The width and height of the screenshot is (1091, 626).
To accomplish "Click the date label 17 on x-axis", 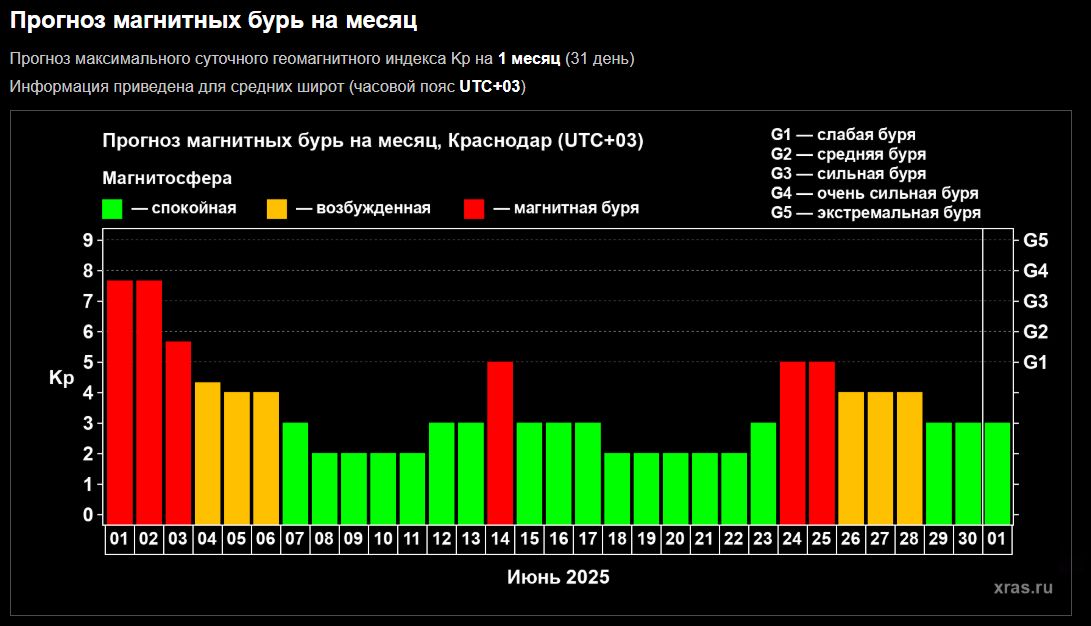I will (587, 539).
